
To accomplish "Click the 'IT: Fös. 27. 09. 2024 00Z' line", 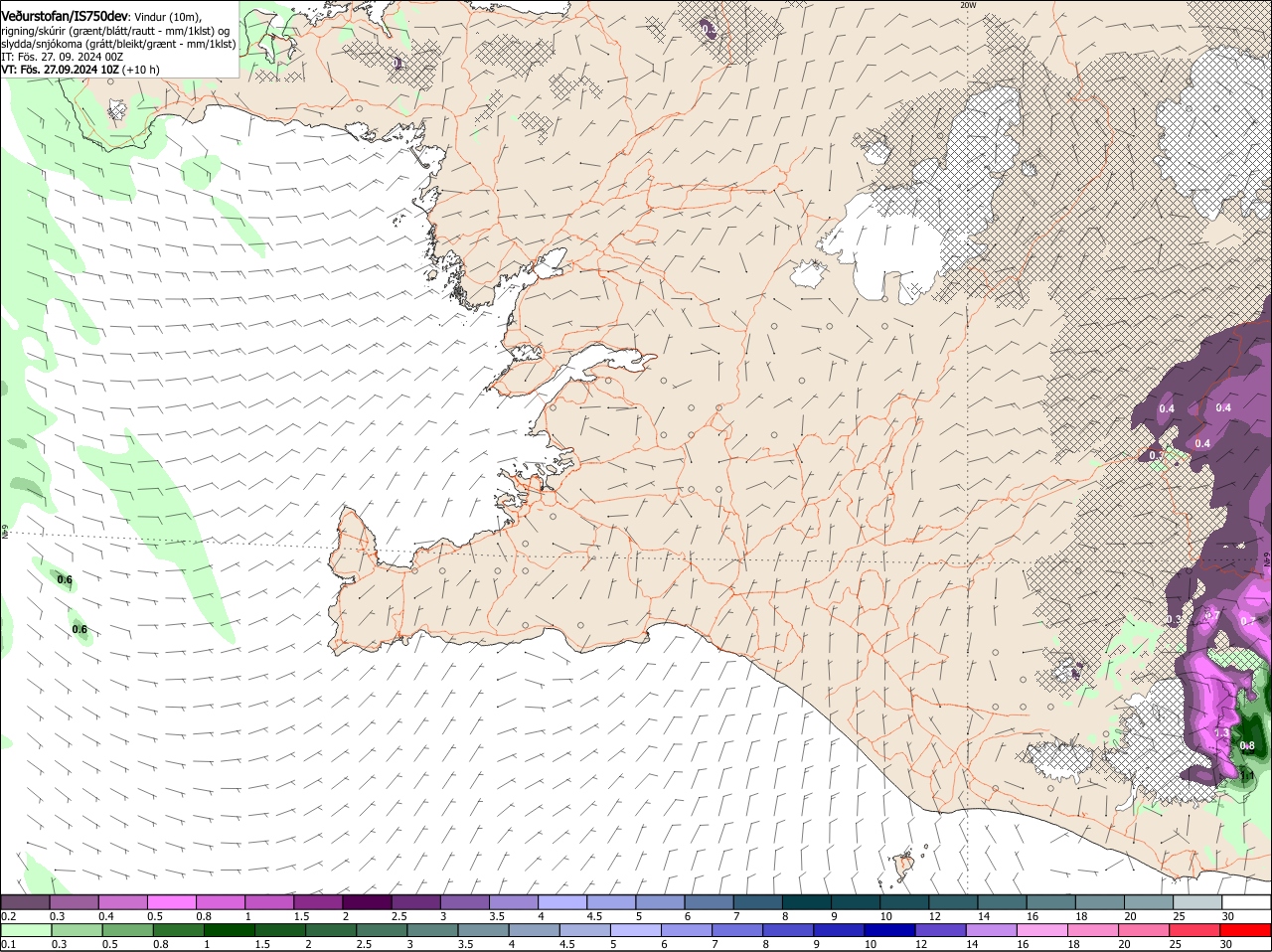I will (63, 57).
